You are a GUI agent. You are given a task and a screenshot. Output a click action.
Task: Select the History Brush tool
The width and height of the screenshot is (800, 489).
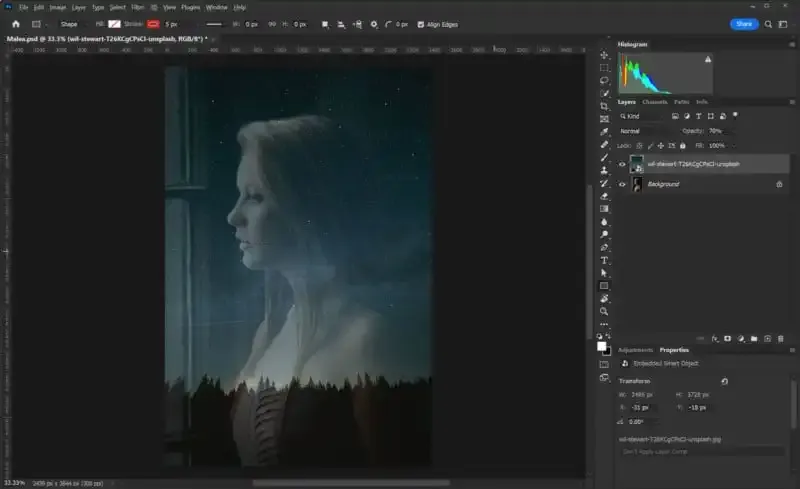604,183
